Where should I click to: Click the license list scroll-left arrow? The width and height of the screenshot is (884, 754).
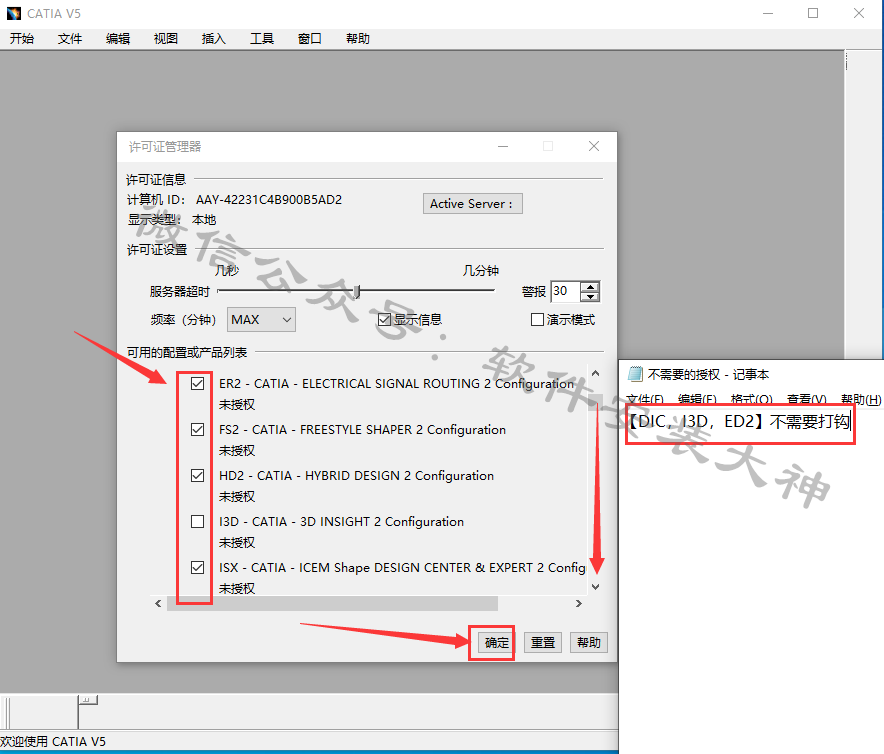[158, 603]
